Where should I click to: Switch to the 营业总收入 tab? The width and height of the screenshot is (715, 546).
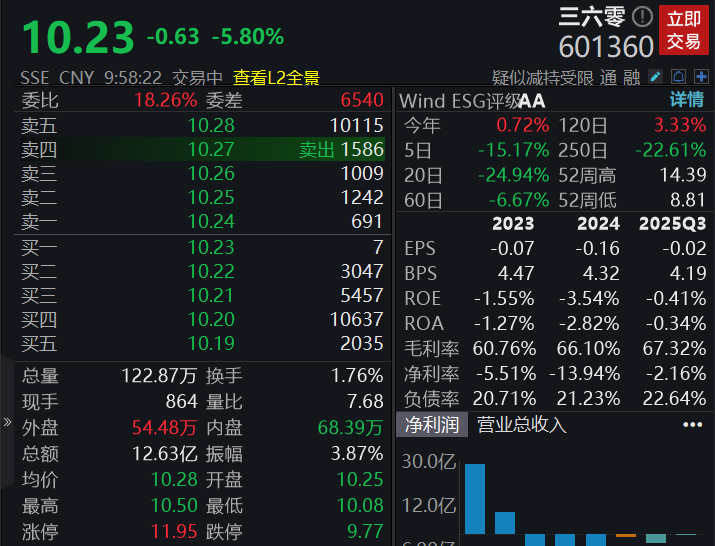click(x=521, y=425)
